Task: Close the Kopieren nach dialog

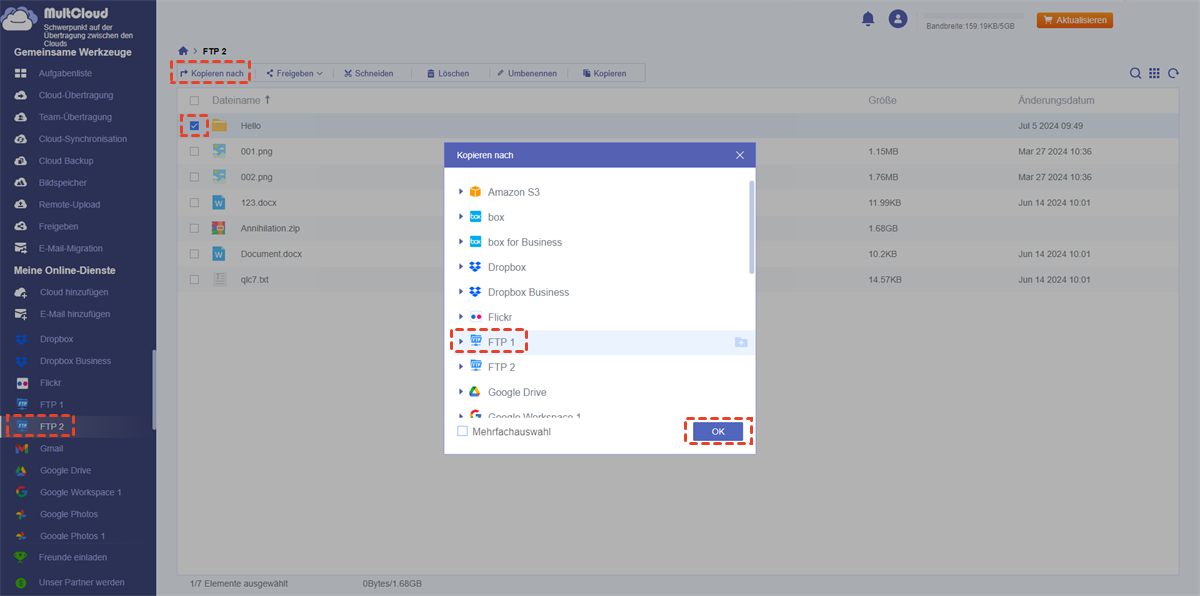Action: tap(740, 155)
